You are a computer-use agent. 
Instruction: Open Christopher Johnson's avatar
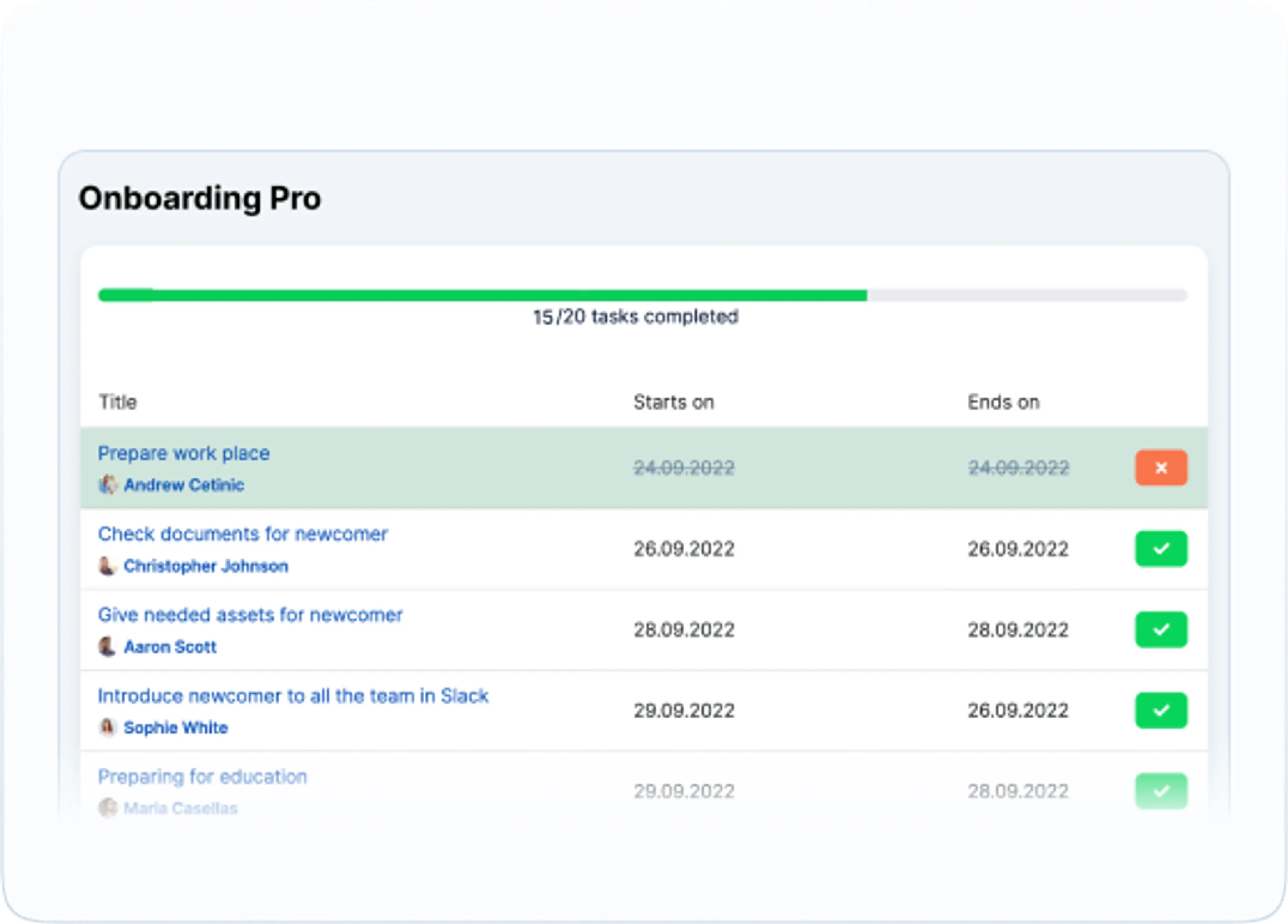(107, 566)
